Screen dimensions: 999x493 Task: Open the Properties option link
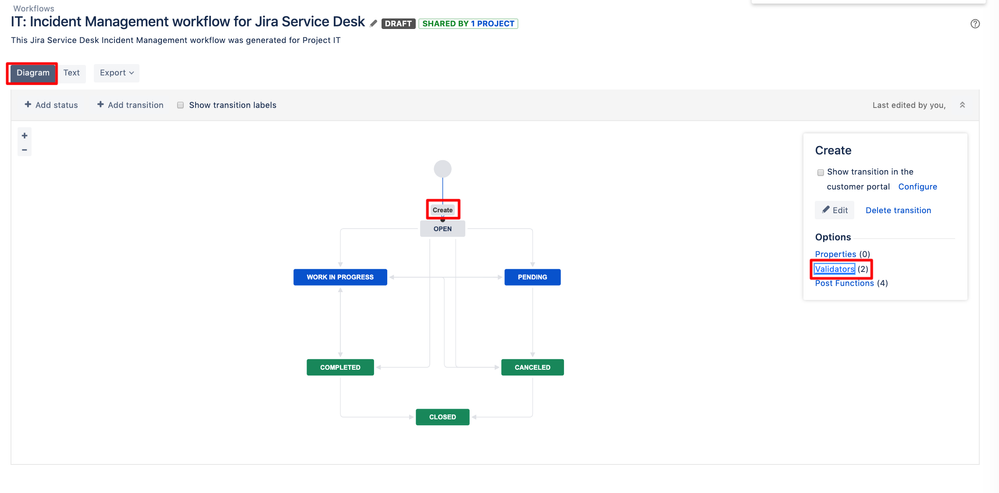pos(835,254)
